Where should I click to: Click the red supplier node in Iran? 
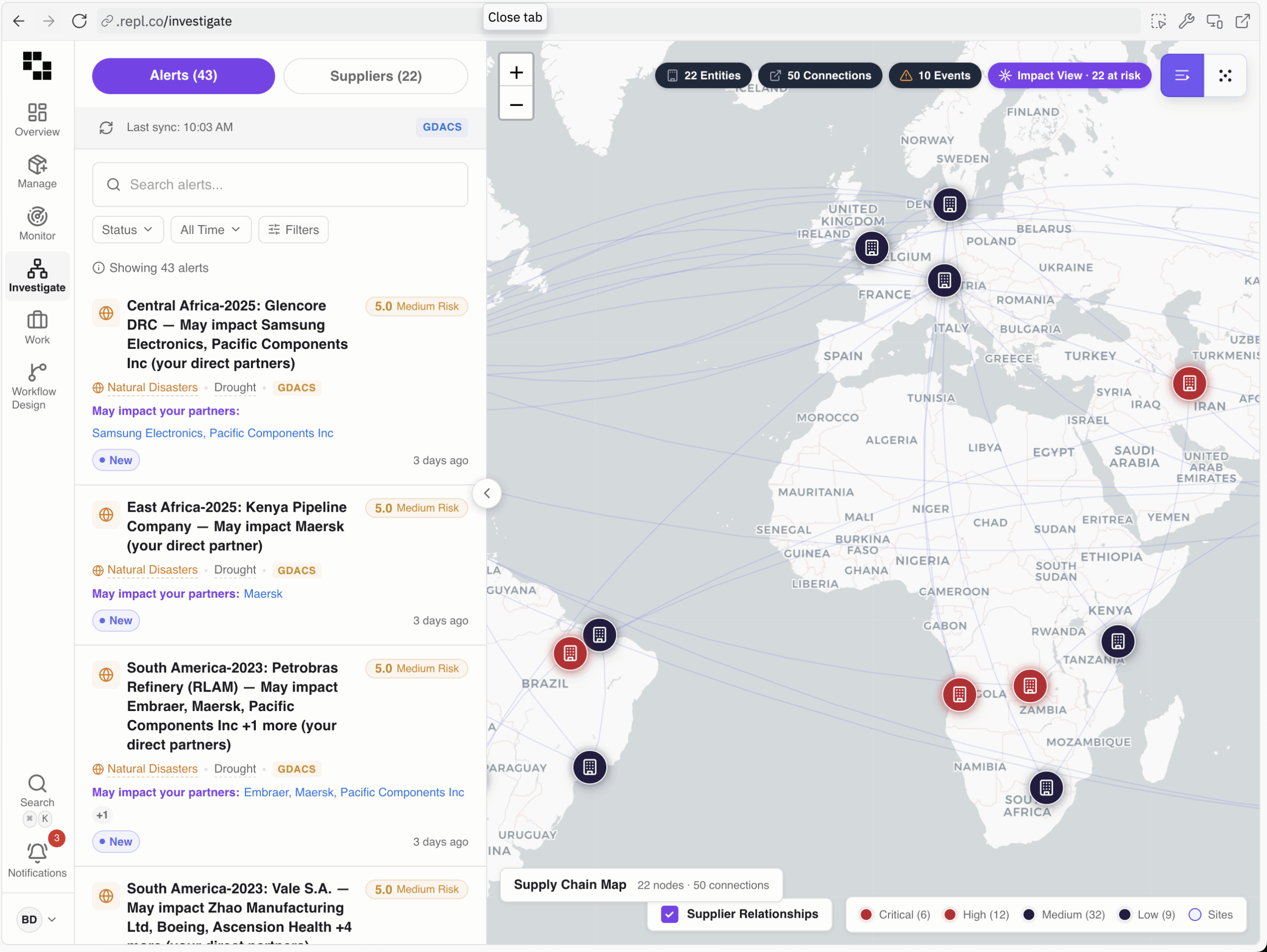pos(1189,383)
